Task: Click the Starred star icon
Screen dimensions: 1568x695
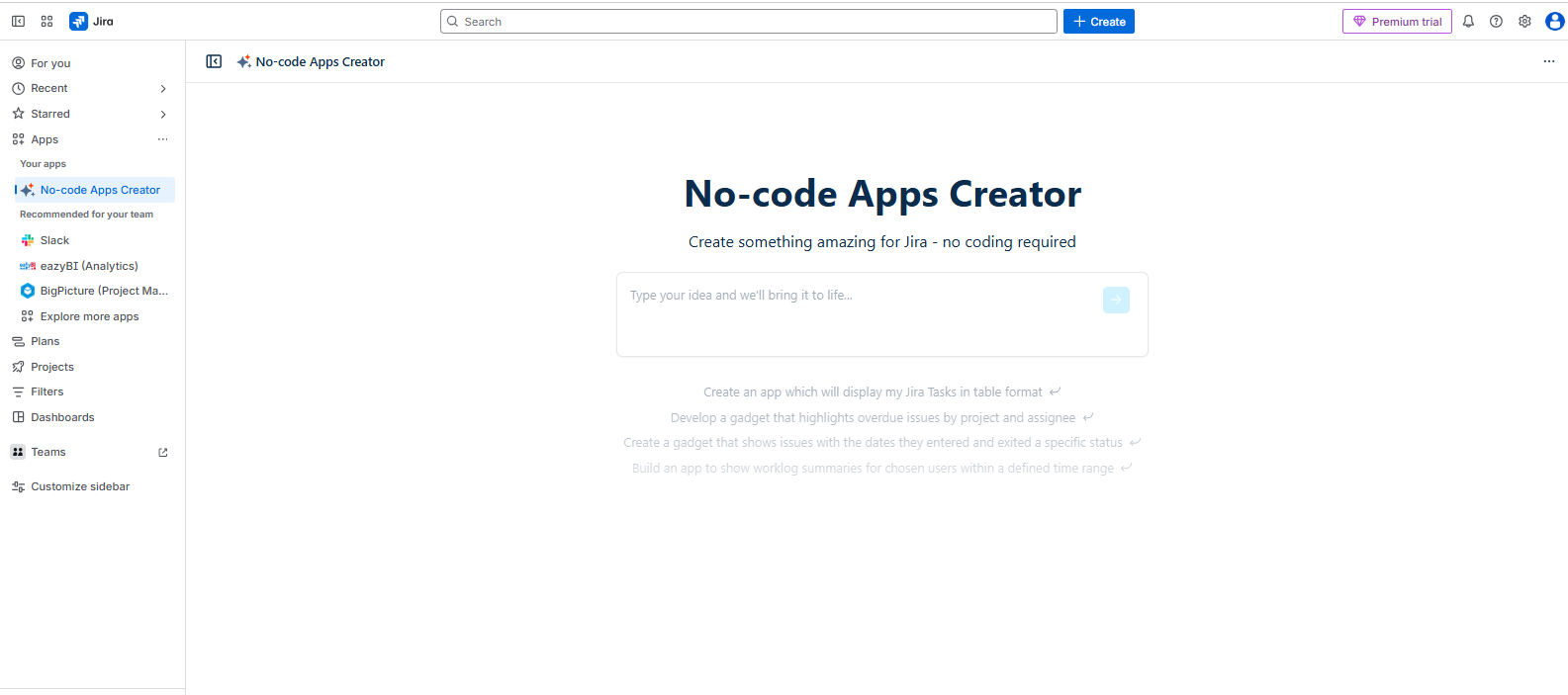Action: coord(18,114)
